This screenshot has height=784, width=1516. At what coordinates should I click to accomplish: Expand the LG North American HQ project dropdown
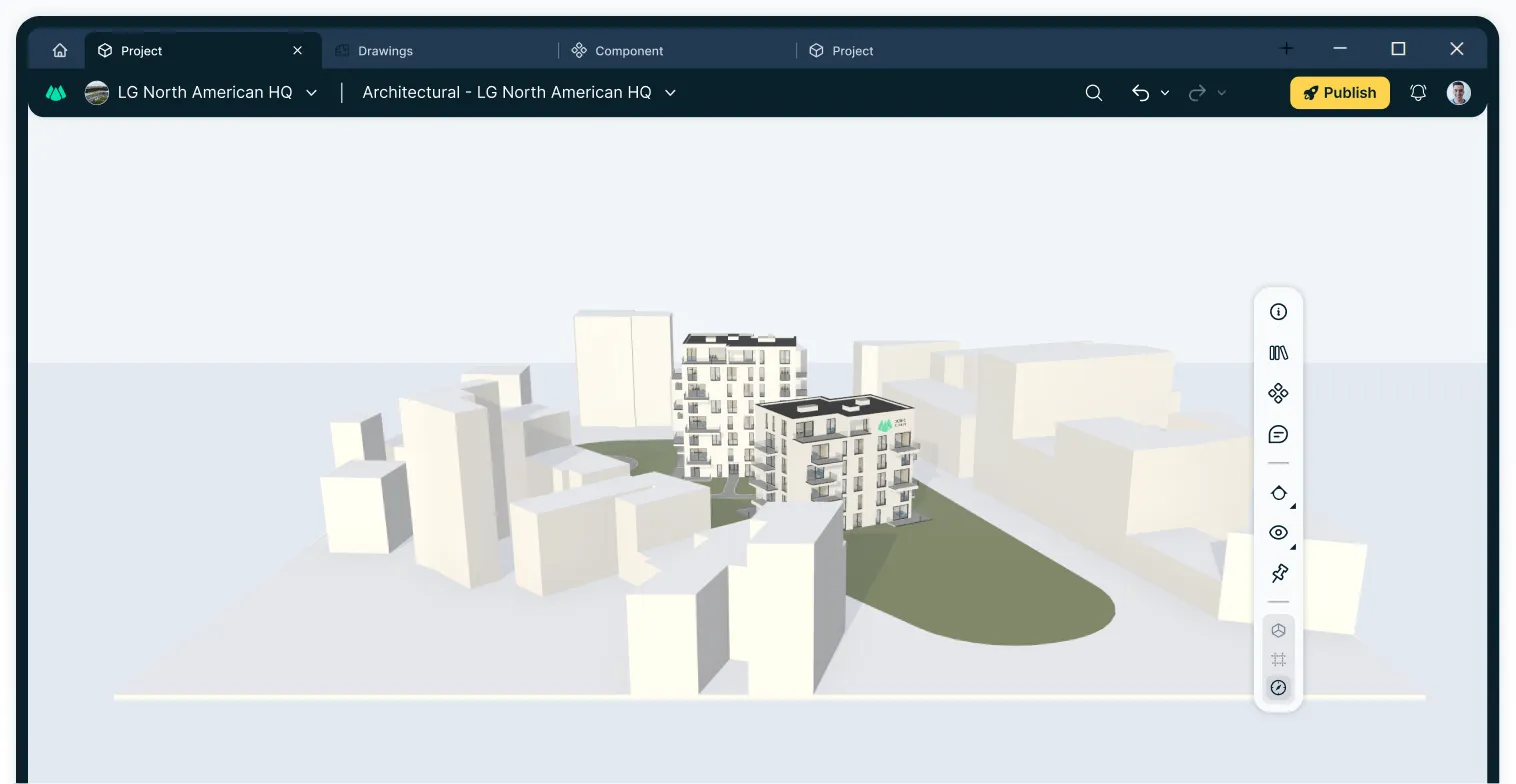(x=311, y=93)
